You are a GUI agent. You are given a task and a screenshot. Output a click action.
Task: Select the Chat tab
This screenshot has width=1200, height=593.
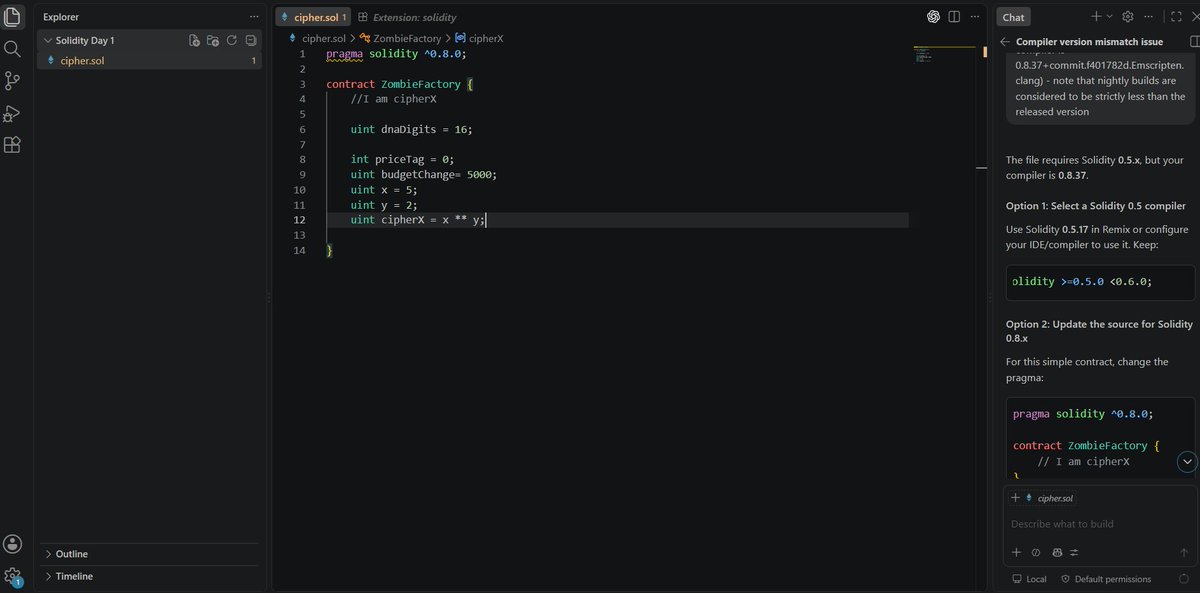[x=1013, y=17]
